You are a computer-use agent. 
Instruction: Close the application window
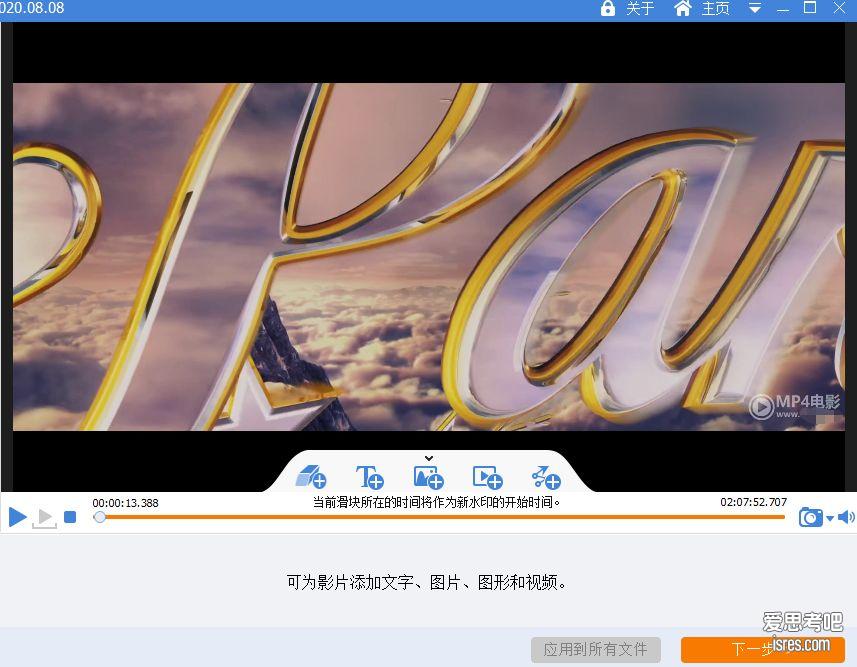839,8
